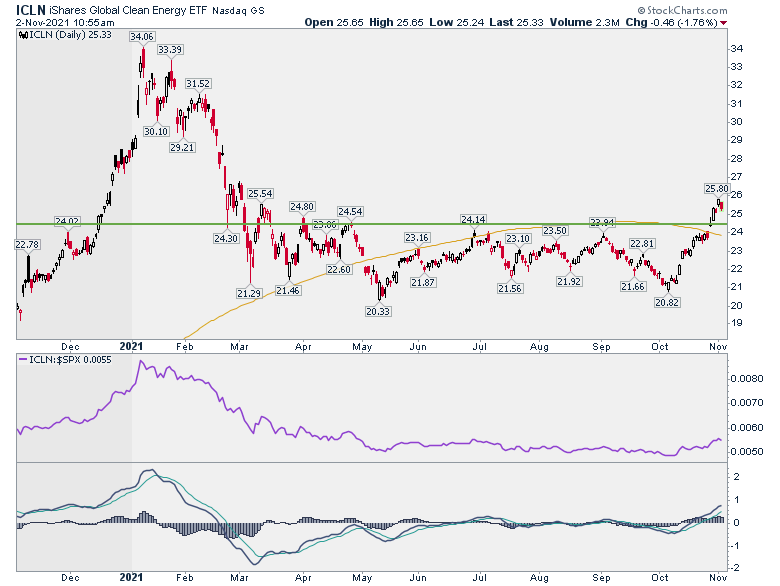Click the 22.81 price label
This screenshot has width=780, height=586.
pyautogui.click(x=642, y=243)
